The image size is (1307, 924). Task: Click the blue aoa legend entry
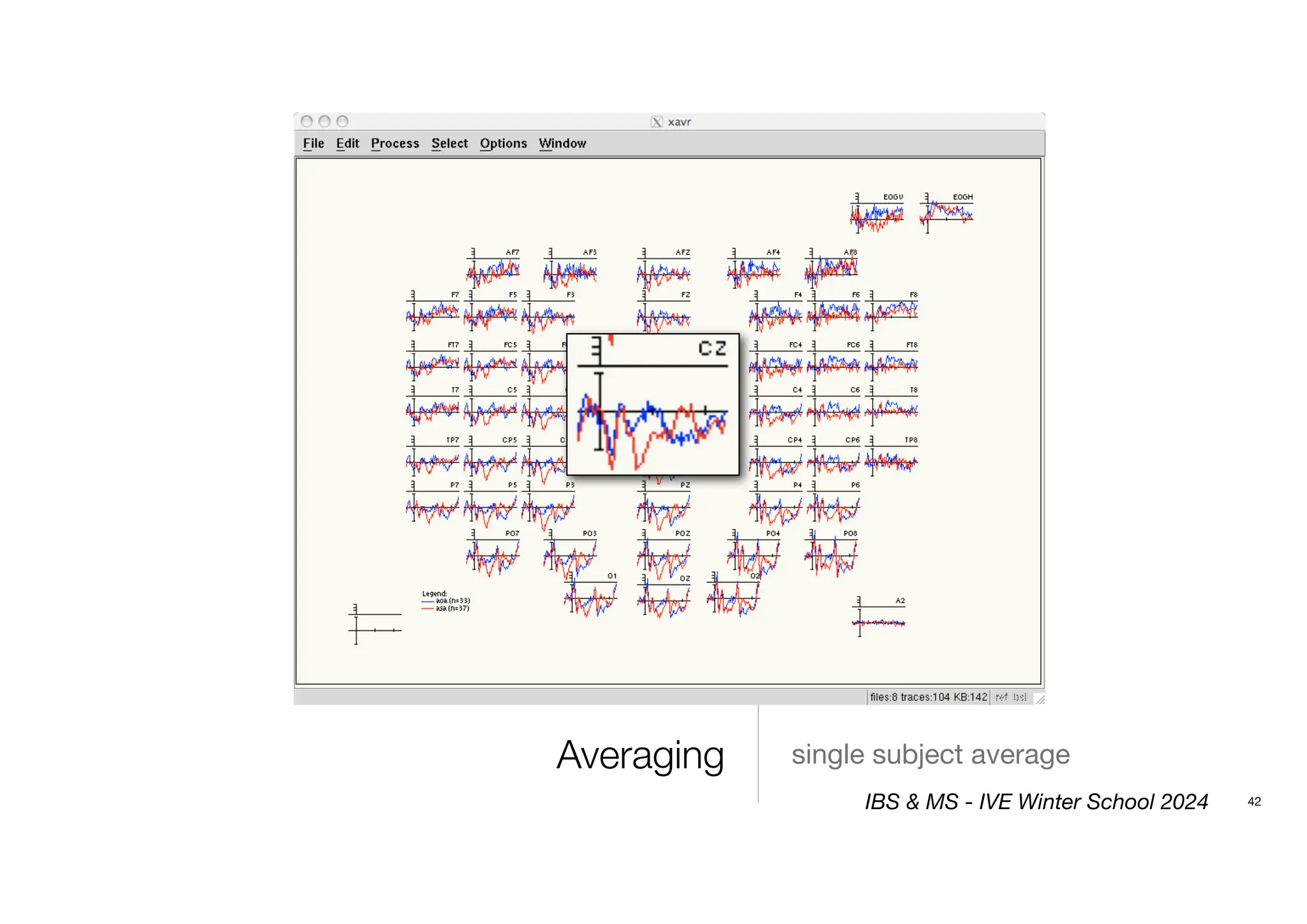coord(446,601)
